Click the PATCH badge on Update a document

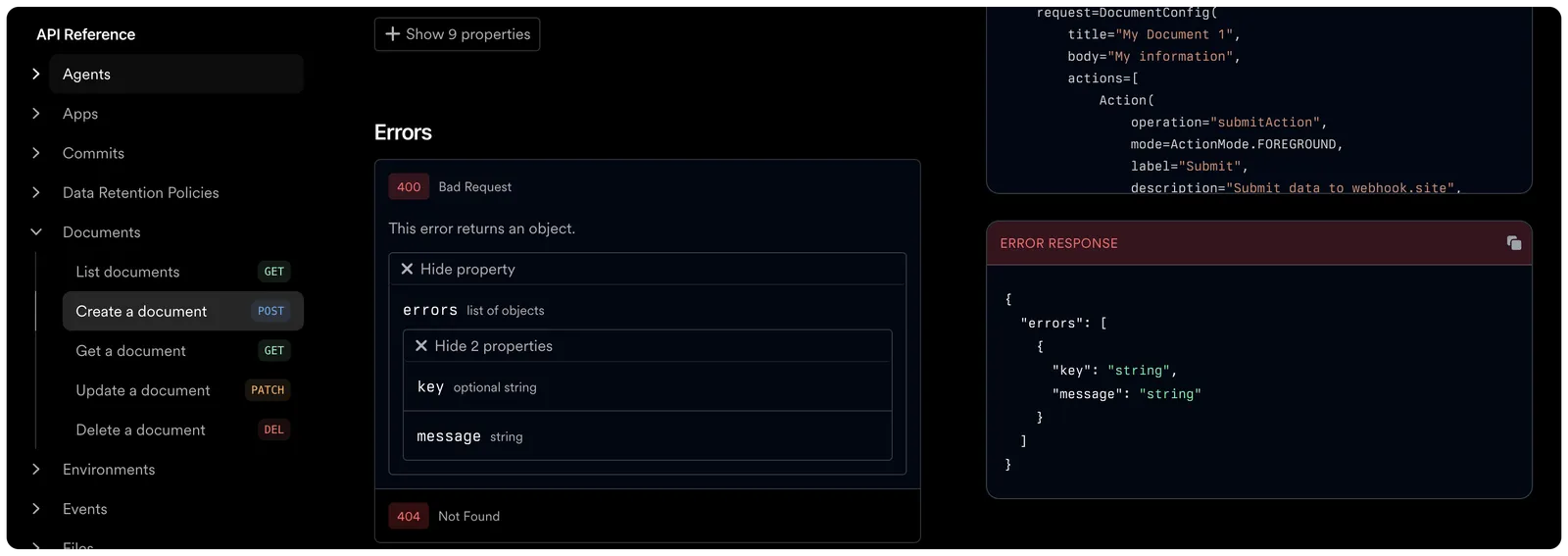tap(268, 390)
